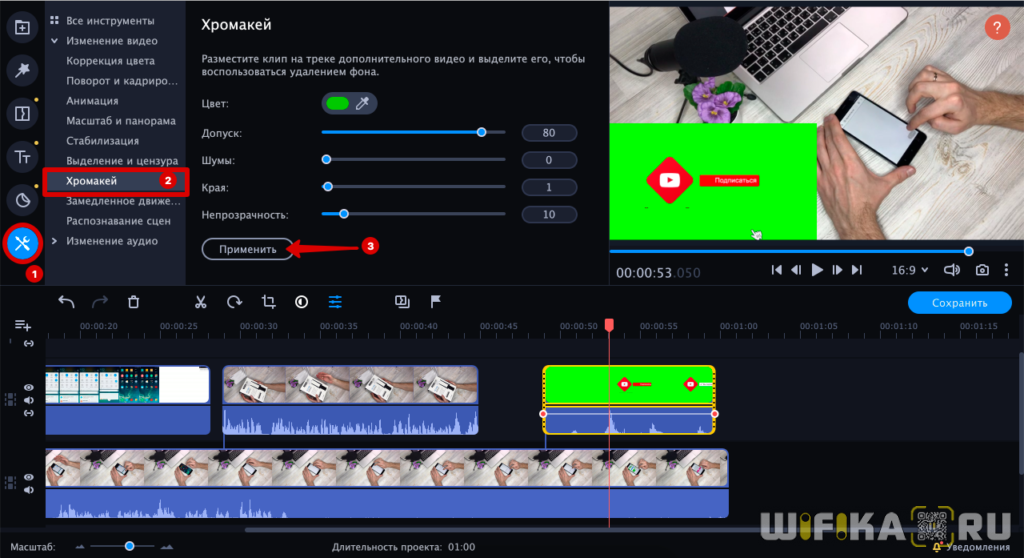This screenshot has width=1024, height=558.
Task: Take a snapshot with camera icon
Action: coord(983,270)
